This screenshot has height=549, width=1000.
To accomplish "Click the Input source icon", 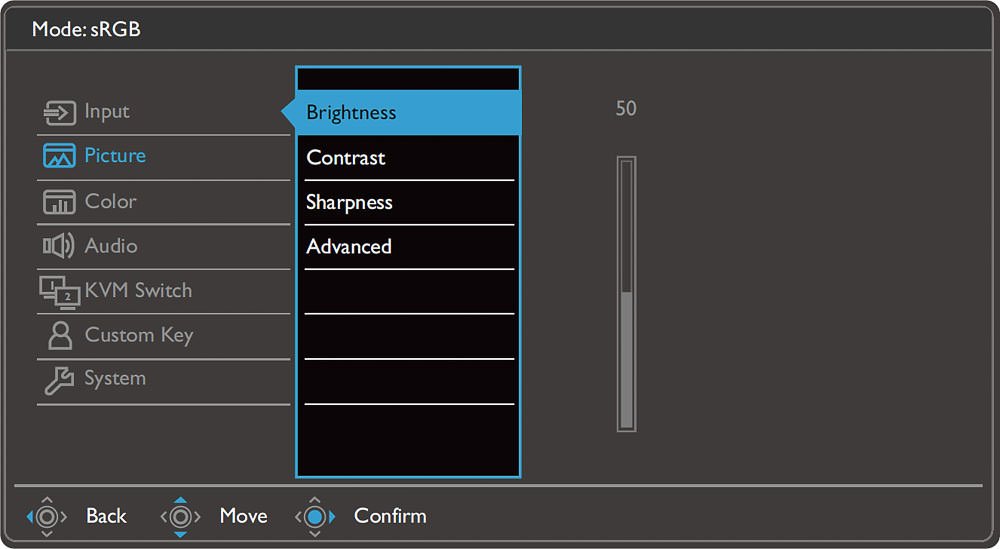I will (x=59, y=113).
